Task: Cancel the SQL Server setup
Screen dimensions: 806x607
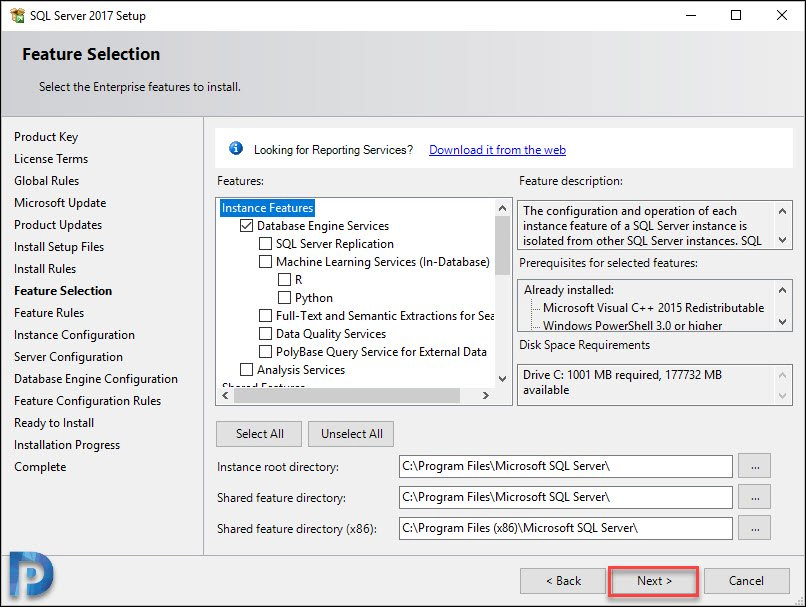Action: 746,581
